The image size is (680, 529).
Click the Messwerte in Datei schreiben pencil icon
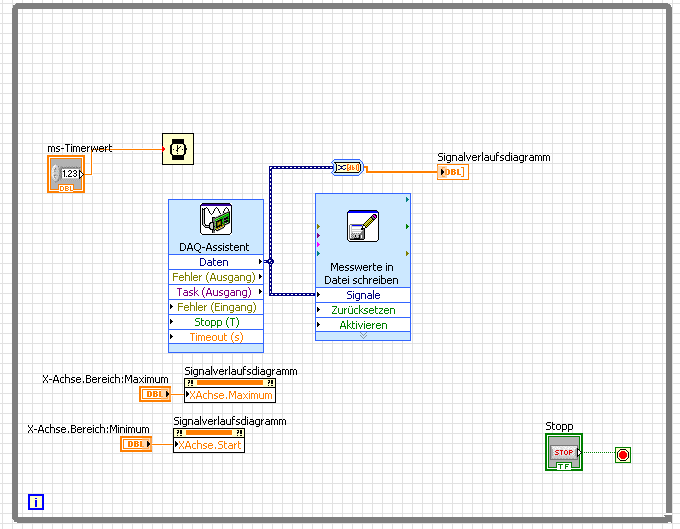(x=363, y=226)
